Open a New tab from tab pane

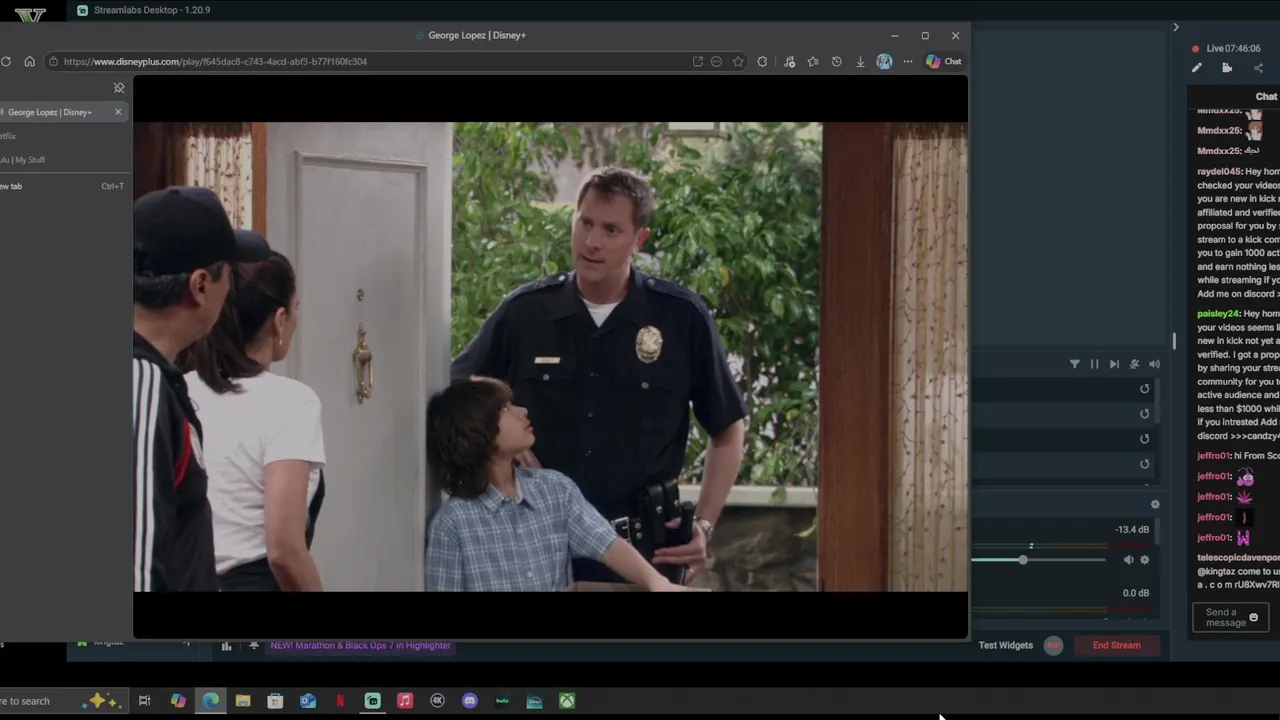62,186
